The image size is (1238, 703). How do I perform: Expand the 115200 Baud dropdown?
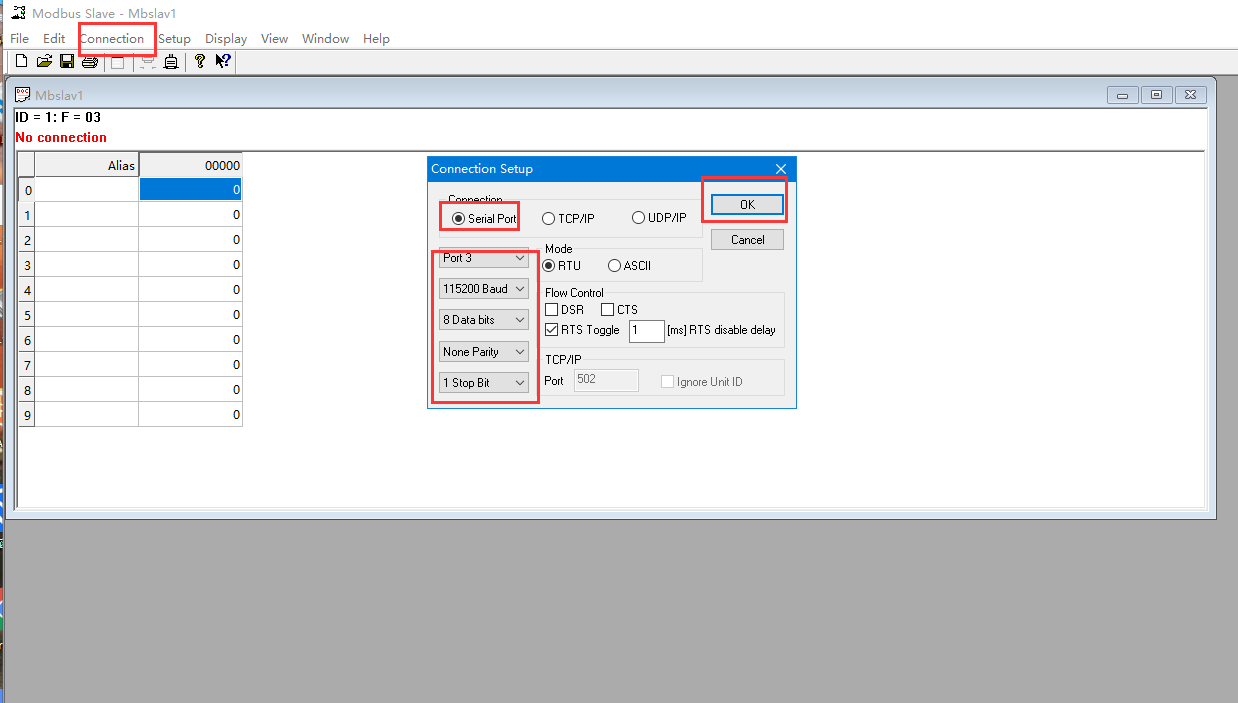coord(484,289)
